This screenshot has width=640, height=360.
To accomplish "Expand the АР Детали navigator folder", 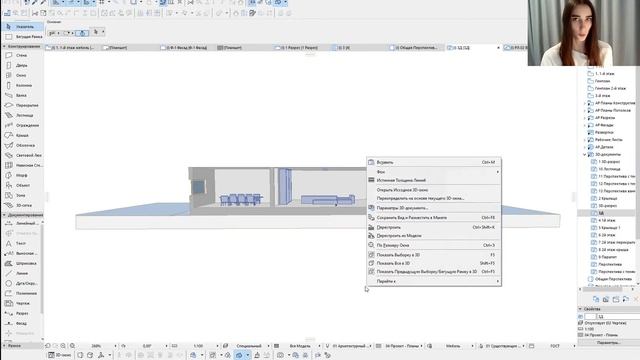I will tap(584, 147).
